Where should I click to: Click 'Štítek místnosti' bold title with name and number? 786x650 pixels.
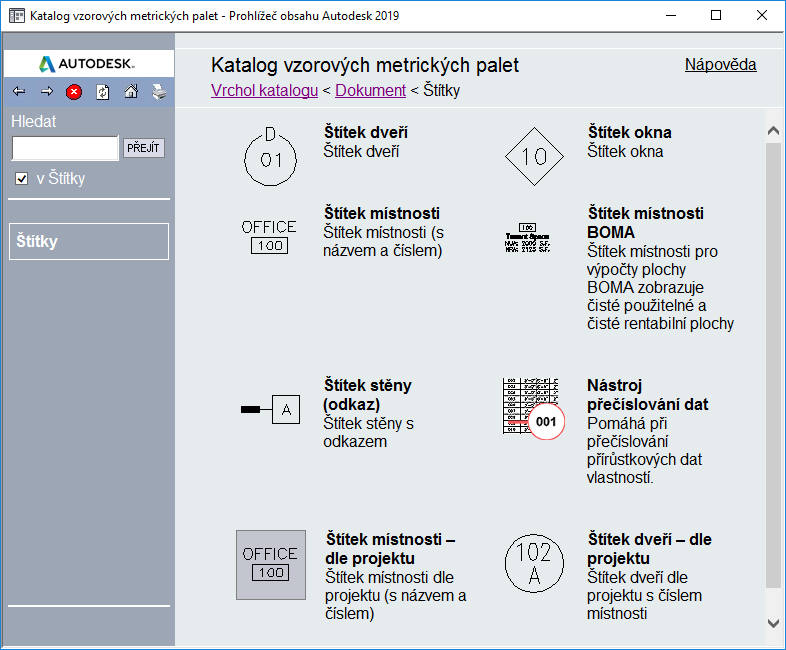382,213
